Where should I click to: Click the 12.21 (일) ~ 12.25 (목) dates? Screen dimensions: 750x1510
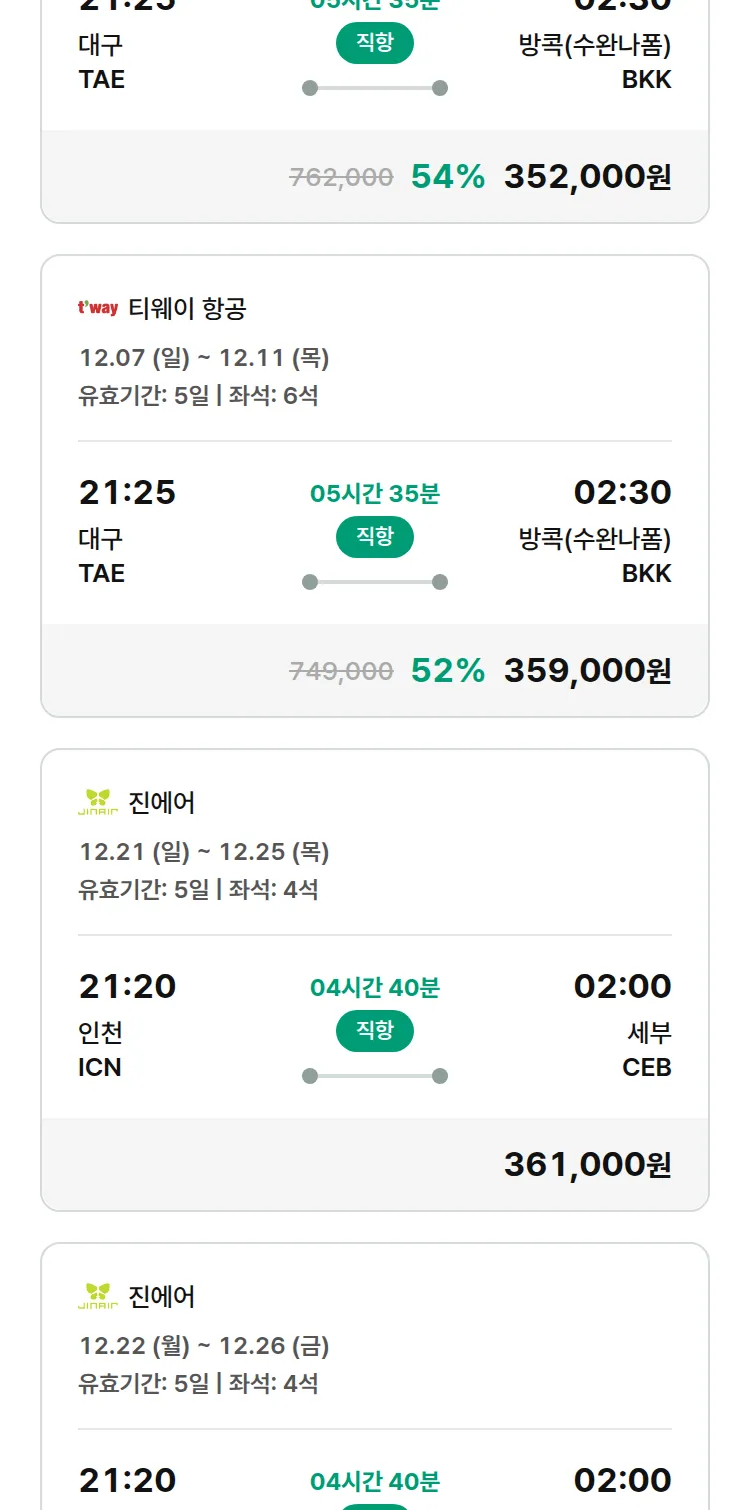(x=204, y=852)
